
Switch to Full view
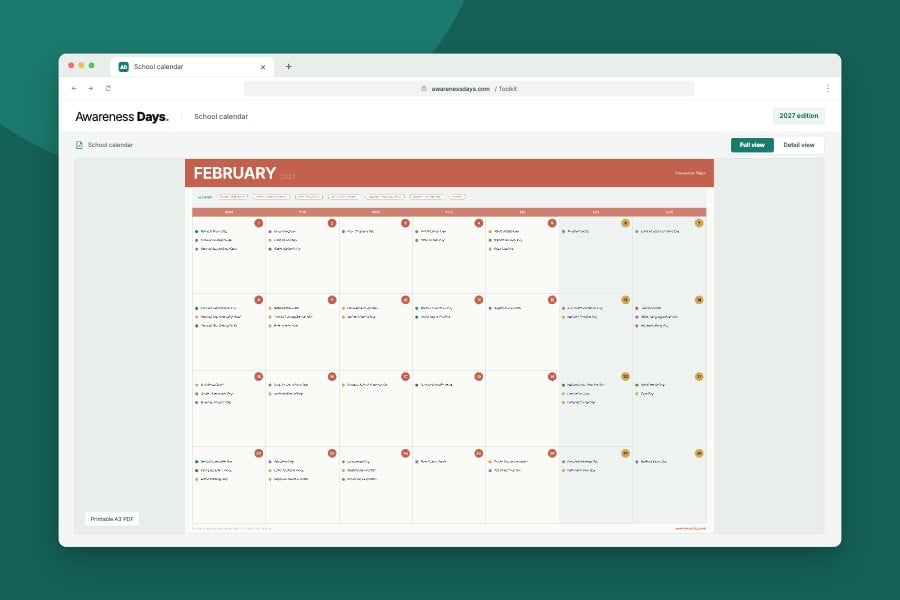[x=752, y=145]
